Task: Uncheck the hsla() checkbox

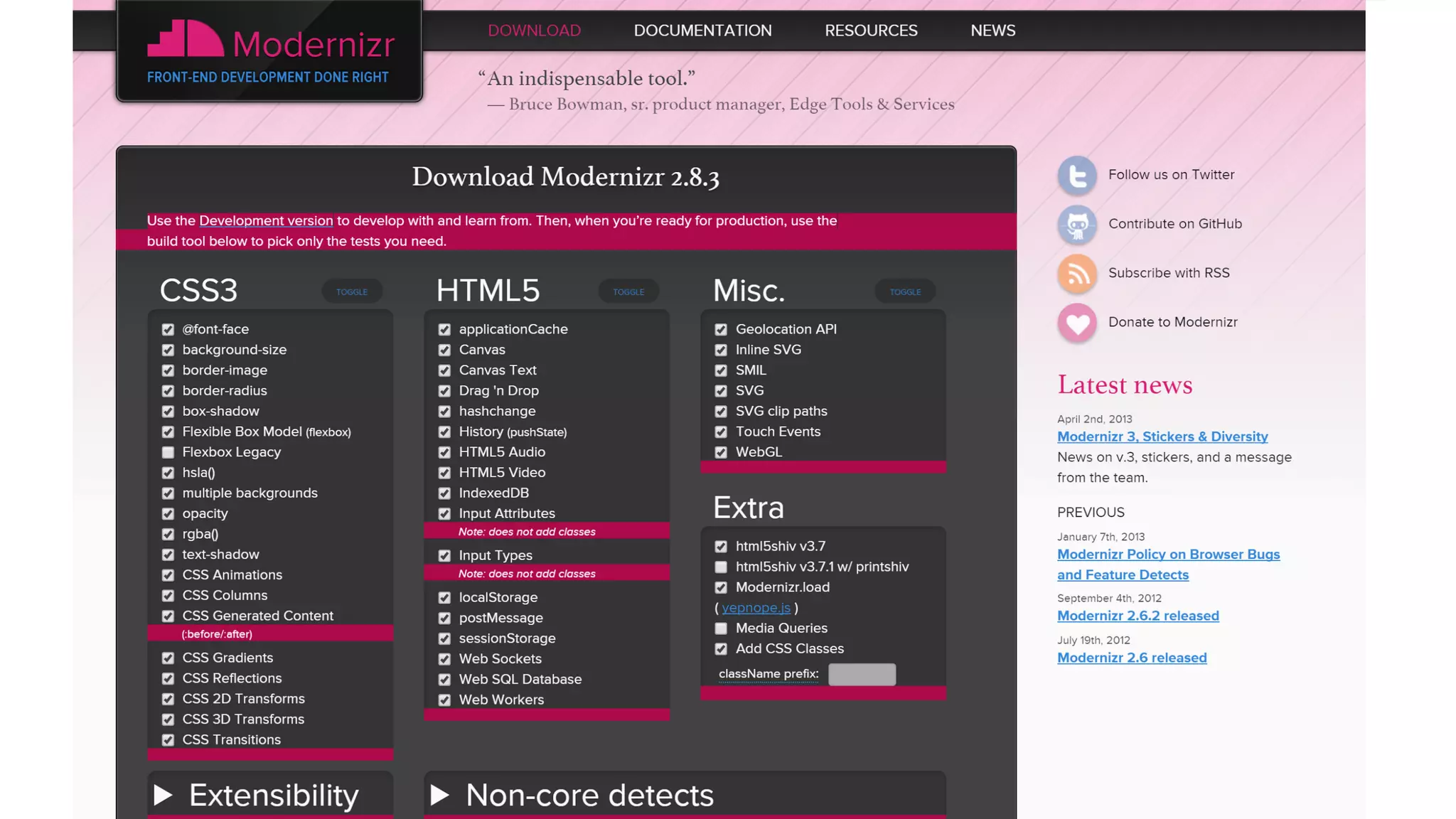Action: tap(168, 473)
